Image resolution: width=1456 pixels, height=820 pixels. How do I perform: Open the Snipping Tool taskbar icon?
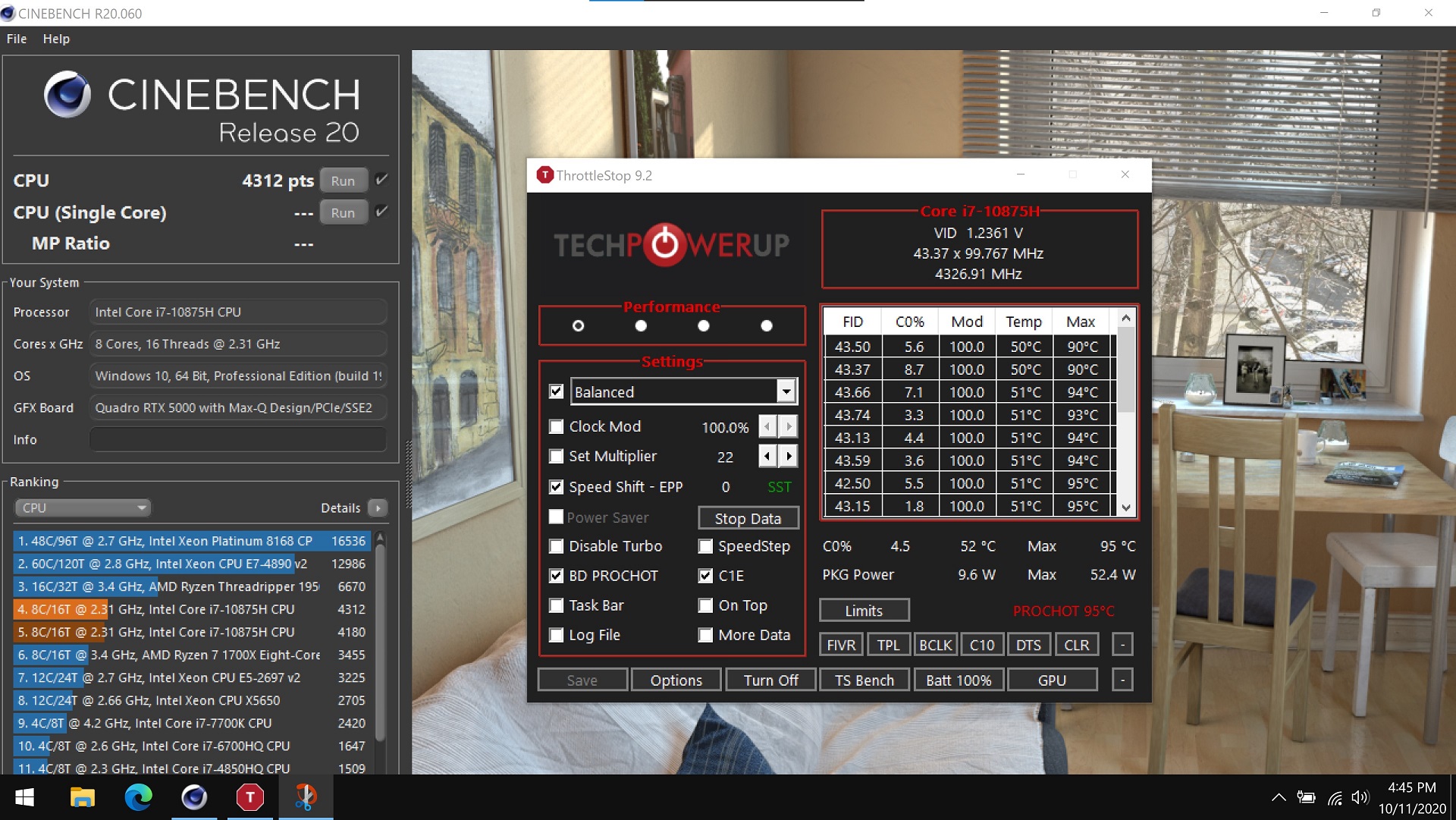coord(306,797)
